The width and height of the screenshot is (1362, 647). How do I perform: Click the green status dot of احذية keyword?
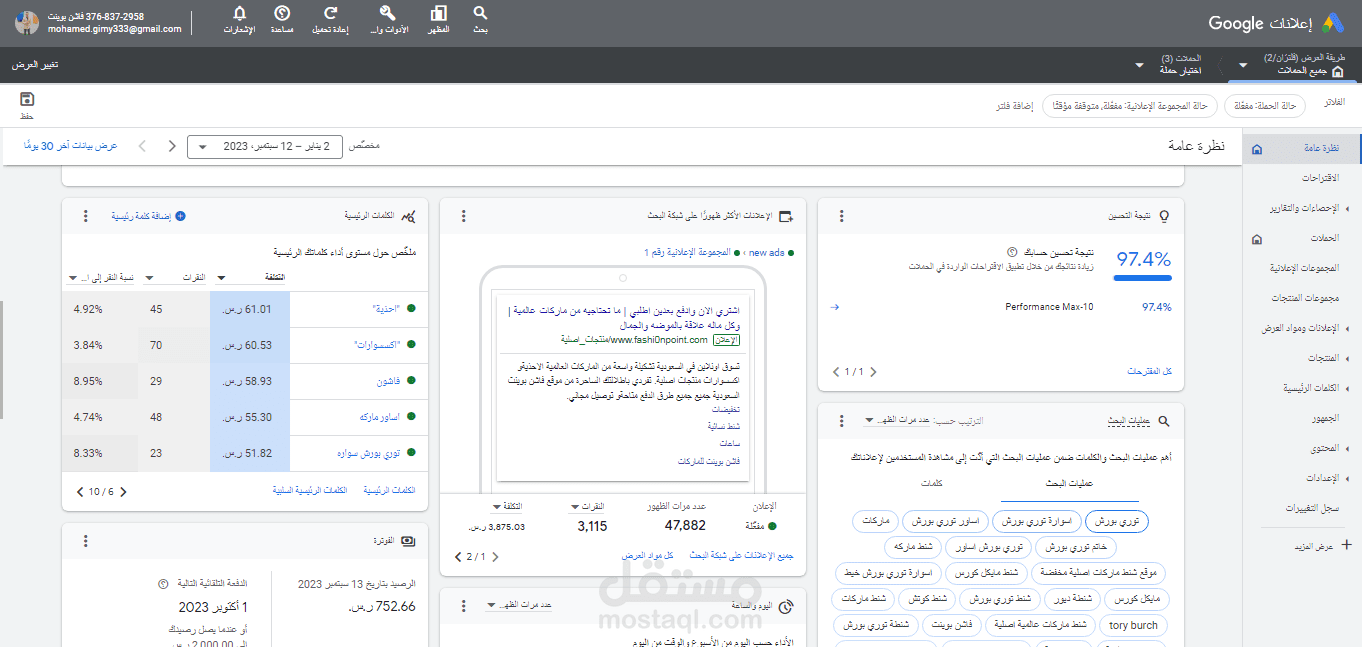(411, 309)
